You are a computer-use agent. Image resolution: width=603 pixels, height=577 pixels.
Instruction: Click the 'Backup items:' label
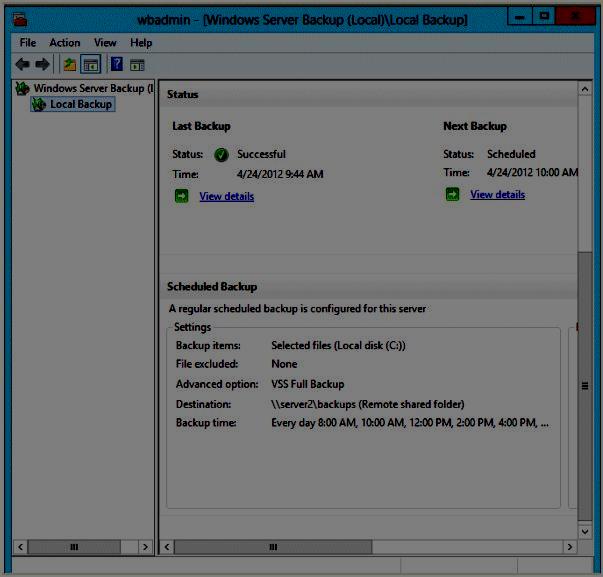pos(208,345)
